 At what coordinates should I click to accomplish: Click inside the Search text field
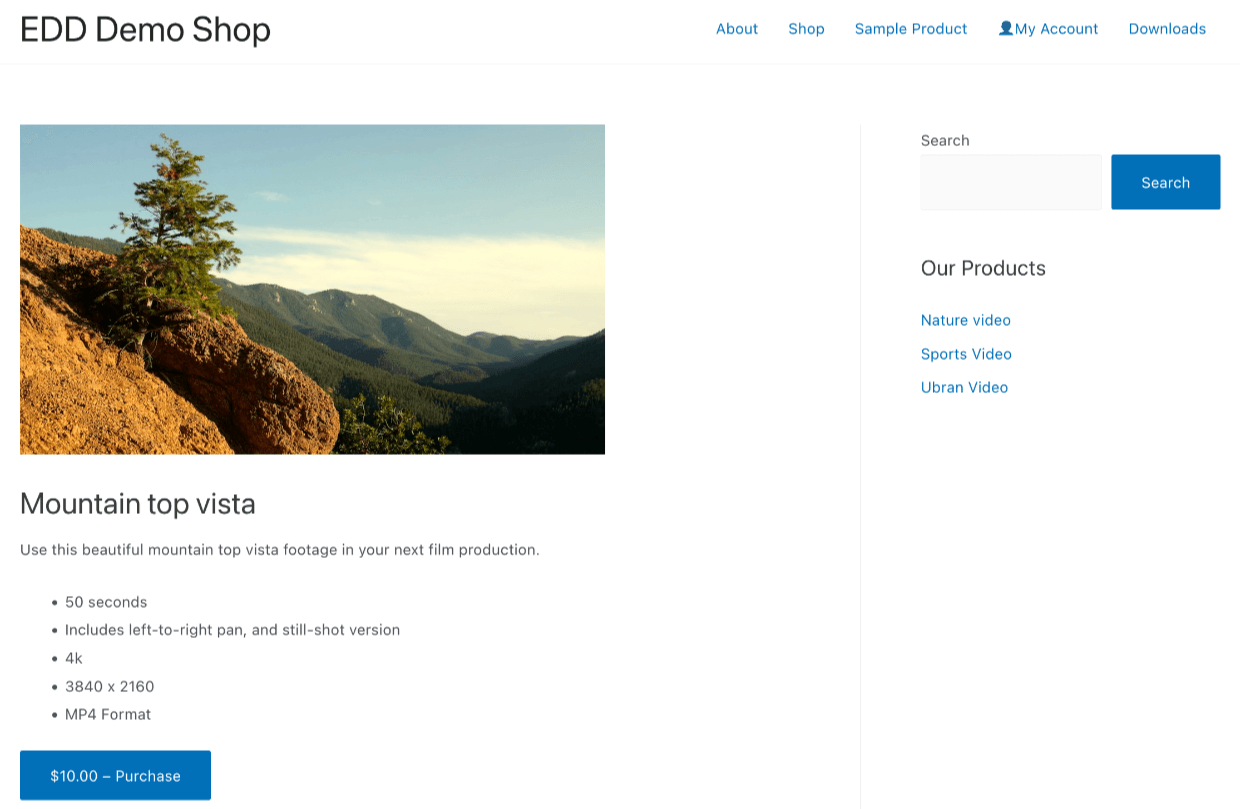[1010, 182]
